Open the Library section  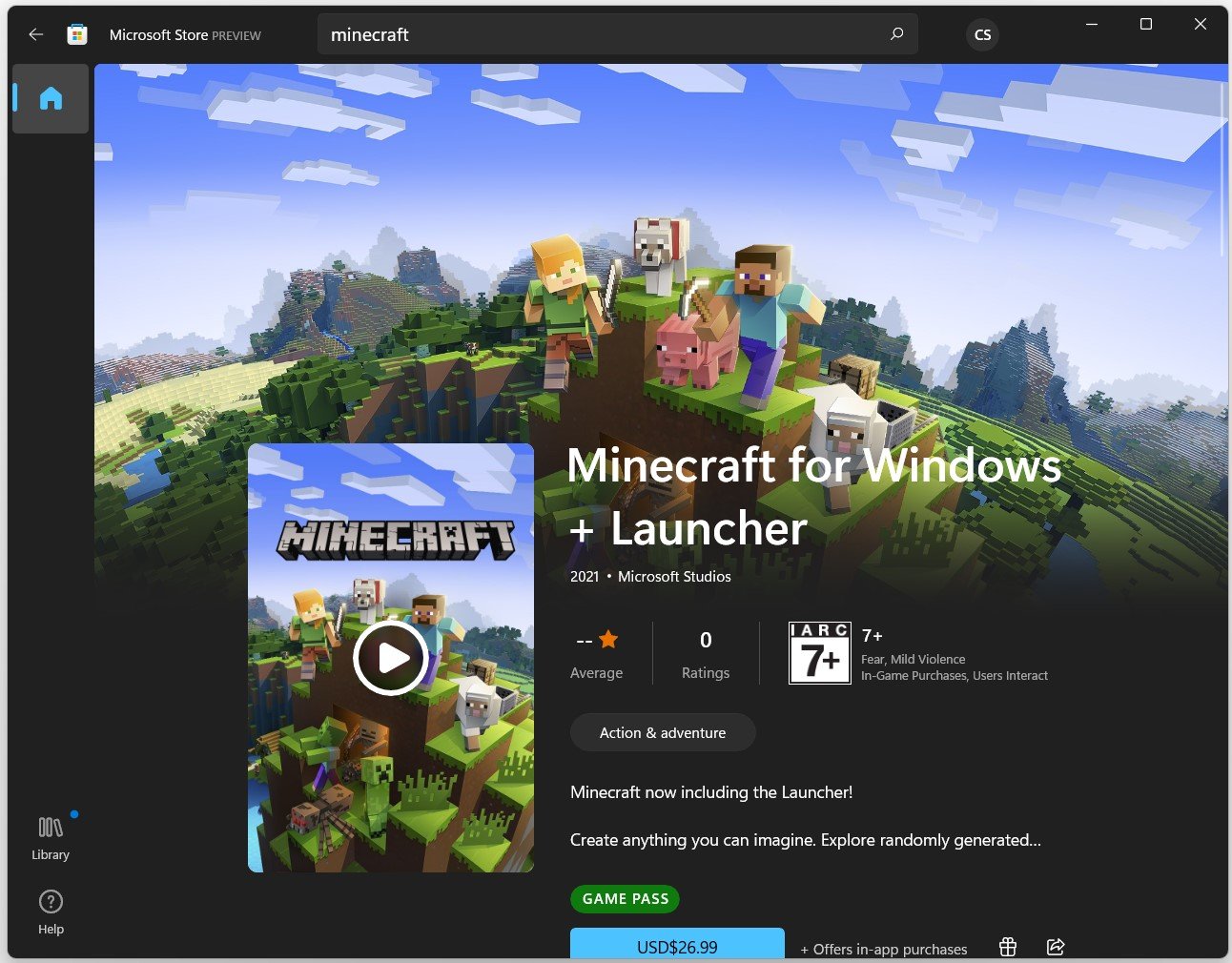click(51, 837)
